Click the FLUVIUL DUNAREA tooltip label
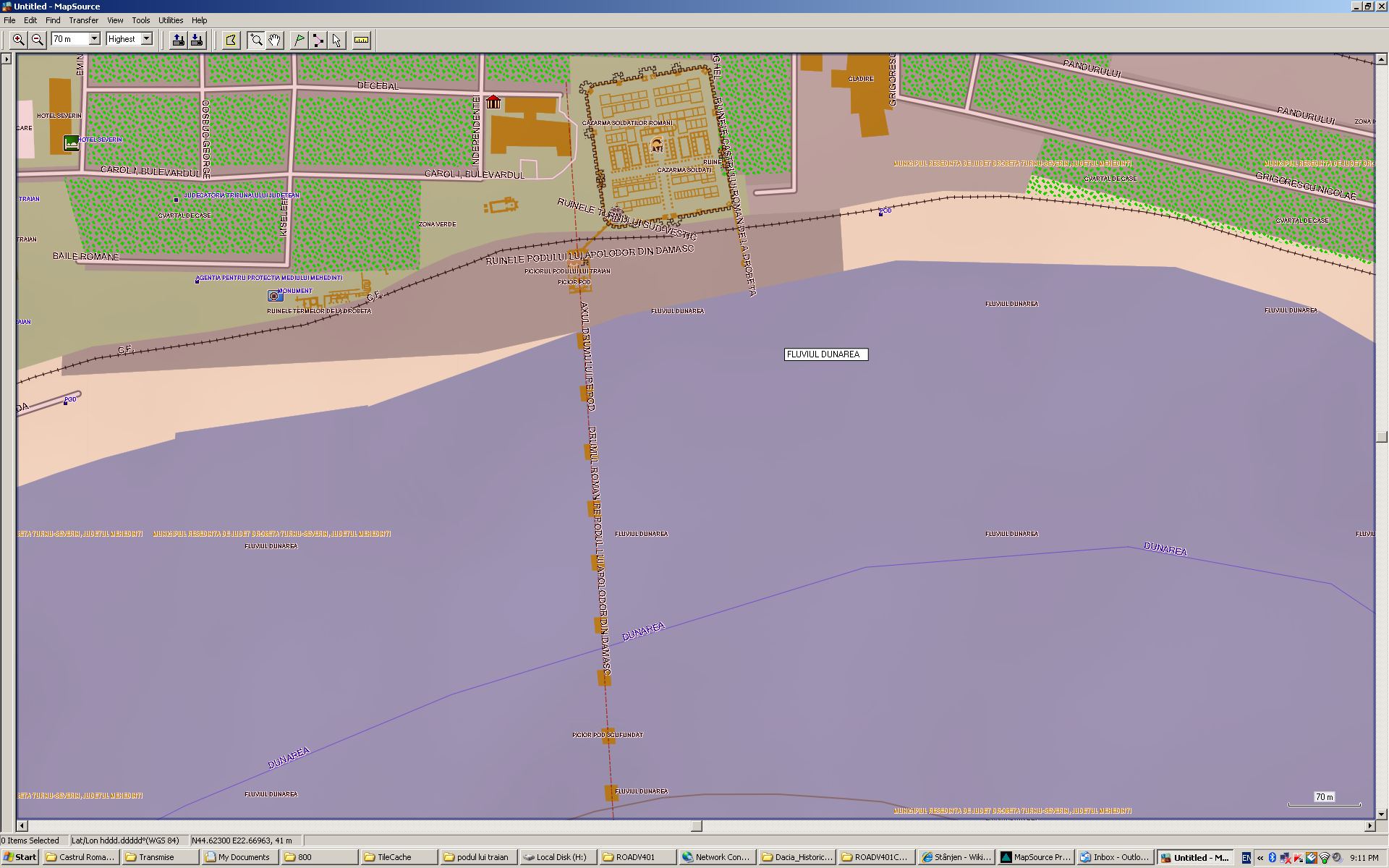Image resolution: width=1389 pixels, height=868 pixels. coord(826,354)
